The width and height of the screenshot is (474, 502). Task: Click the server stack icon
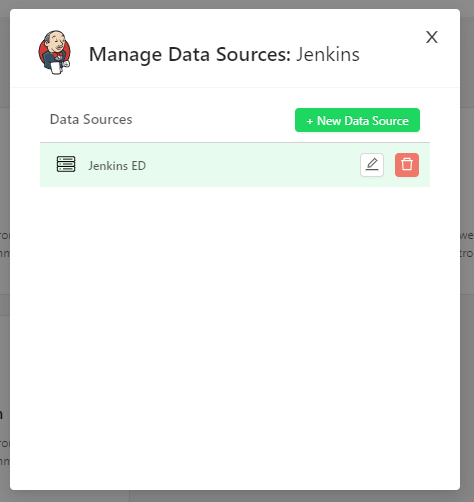(x=66, y=164)
